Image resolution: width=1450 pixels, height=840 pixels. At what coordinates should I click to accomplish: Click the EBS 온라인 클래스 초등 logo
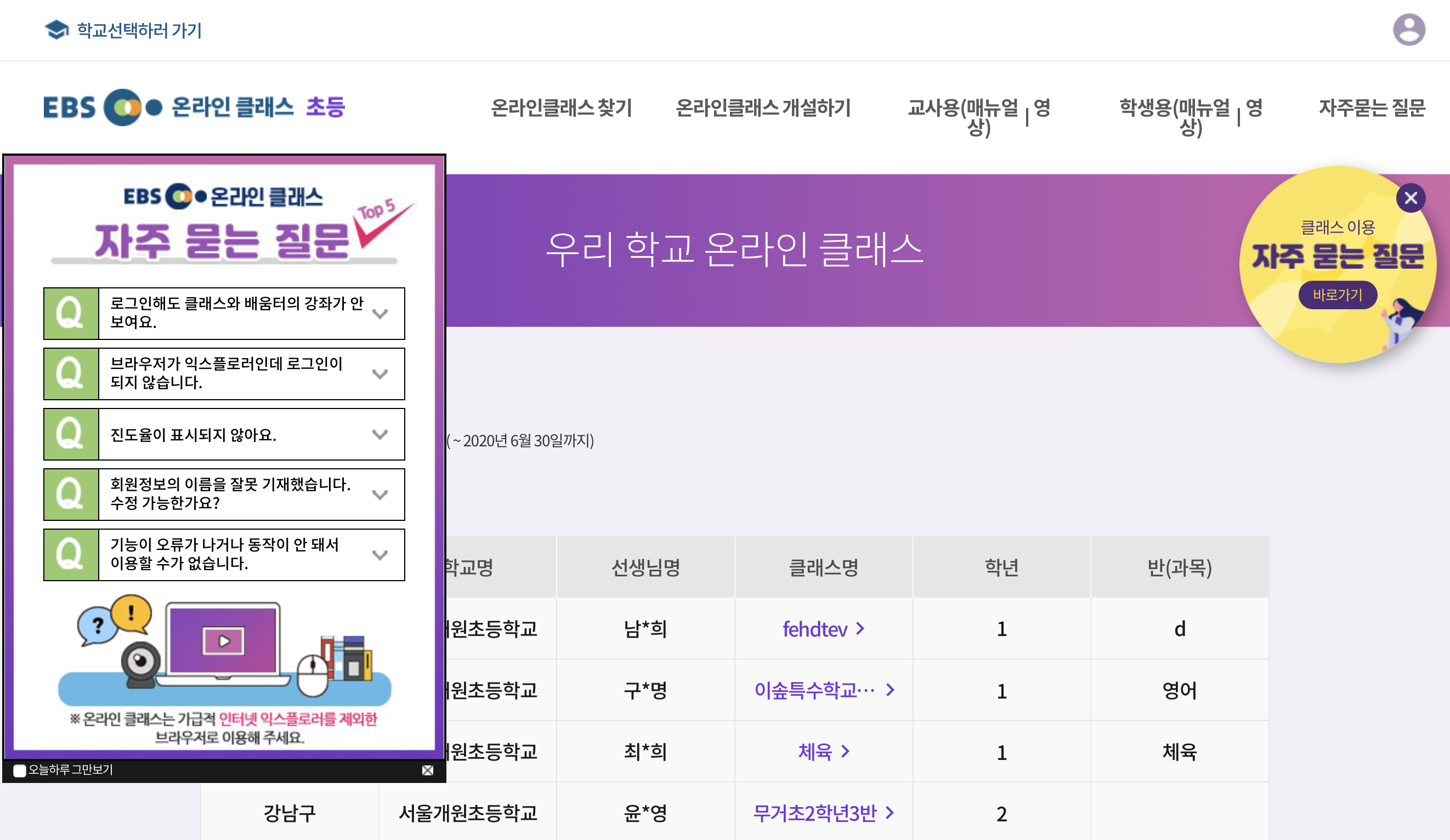coord(194,107)
